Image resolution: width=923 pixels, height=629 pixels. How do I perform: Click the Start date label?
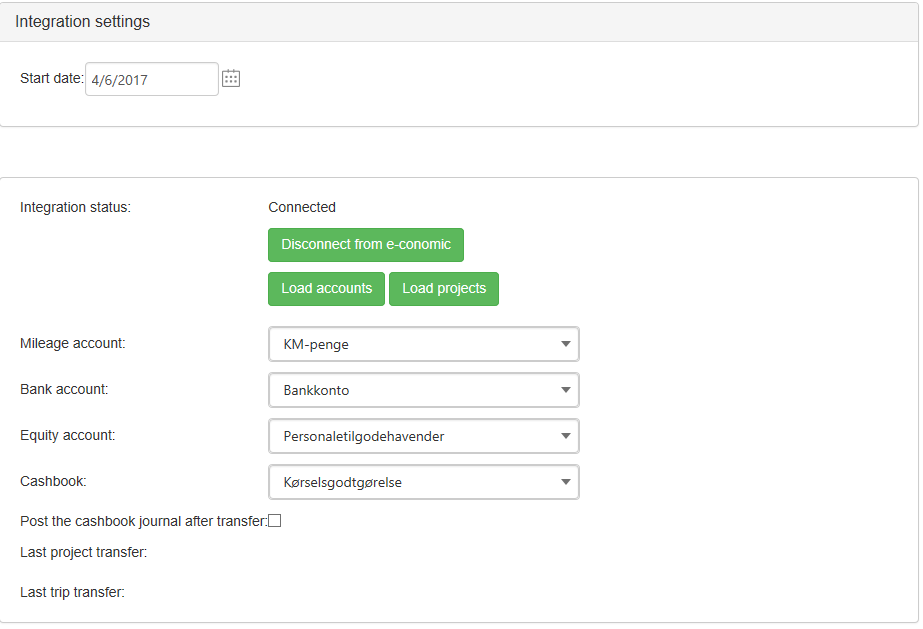(x=52, y=78)
